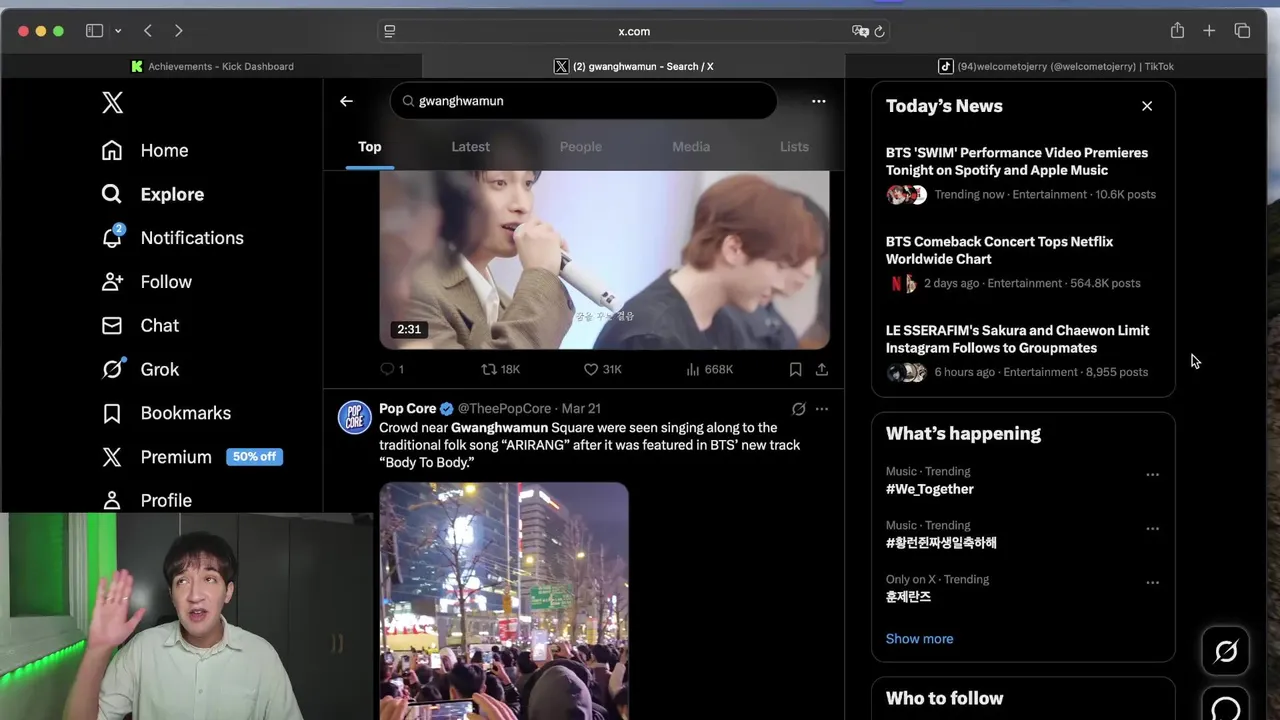The height and width of the screenshot is (720, 1280).
Task: Click the Pop Core avatar
Action: pyautogui.click(x=355, y=417)
